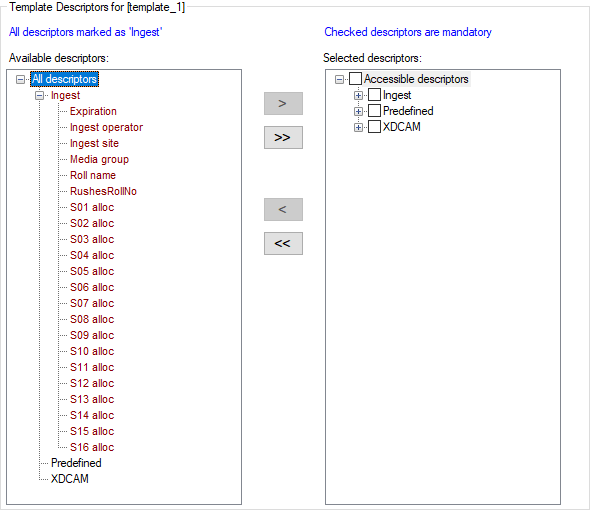Check the XDCAM checkbox in Selected descriptors

click(x=374, y=127)
